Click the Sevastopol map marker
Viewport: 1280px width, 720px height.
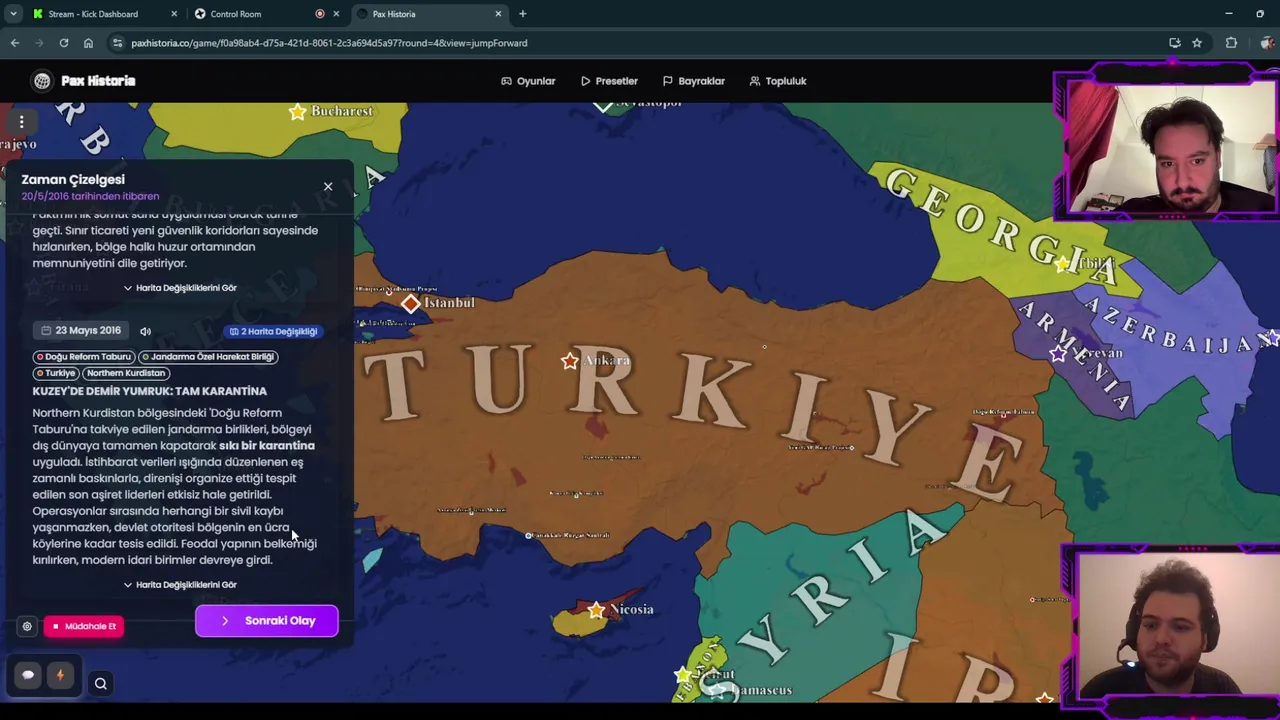tap(603, 104)
